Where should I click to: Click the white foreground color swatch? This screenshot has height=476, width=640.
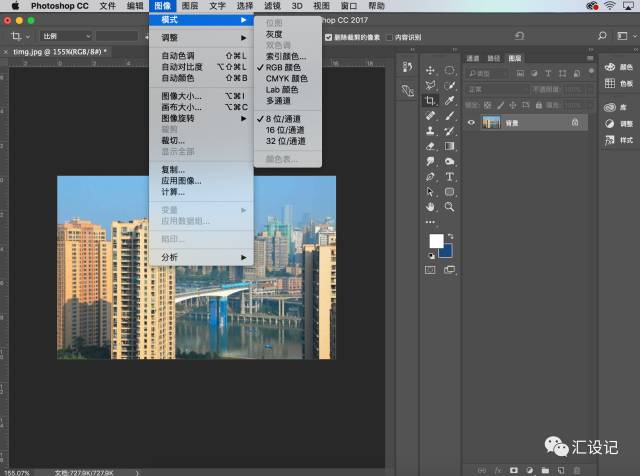[436, 241]
